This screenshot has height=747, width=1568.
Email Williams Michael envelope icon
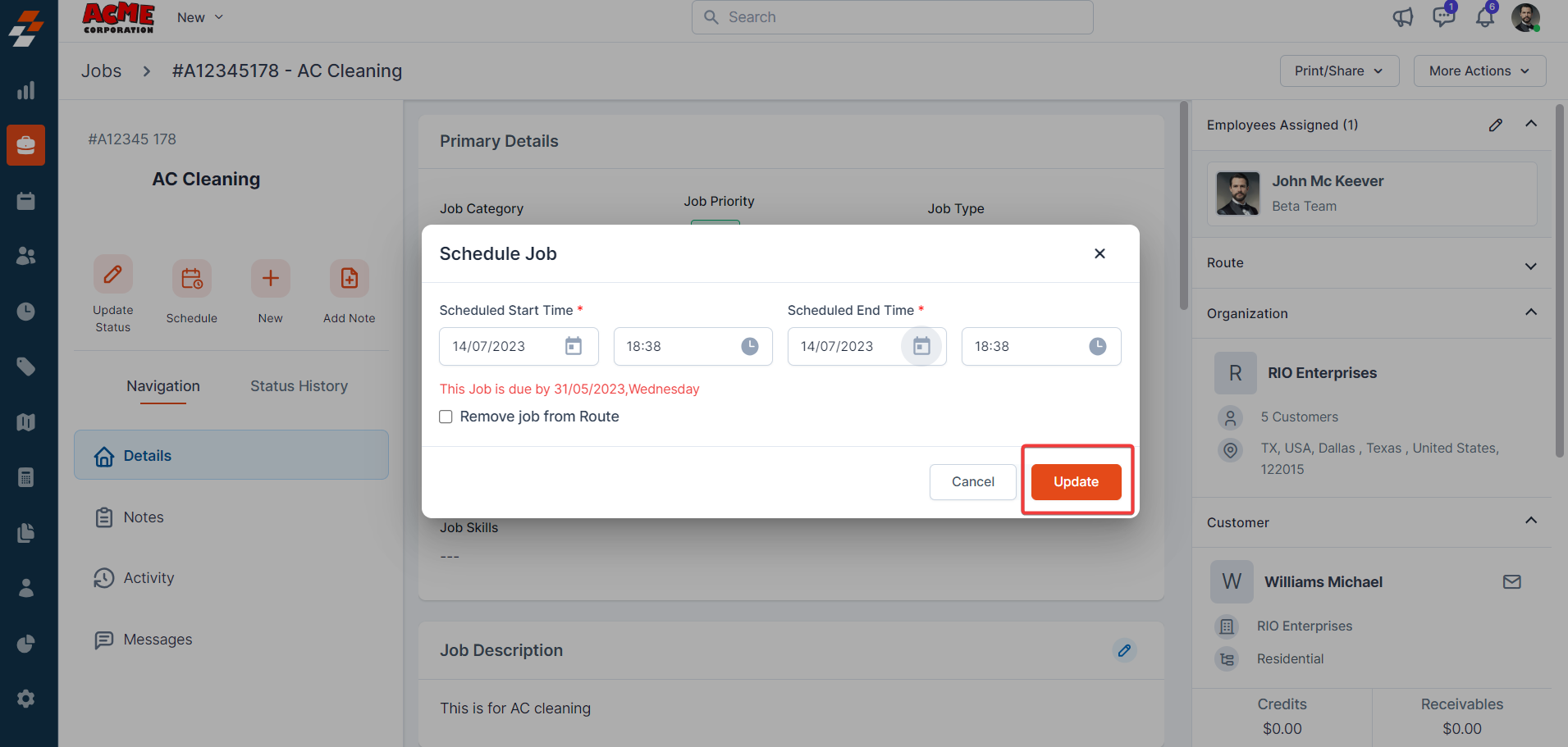click(1511, 581)
